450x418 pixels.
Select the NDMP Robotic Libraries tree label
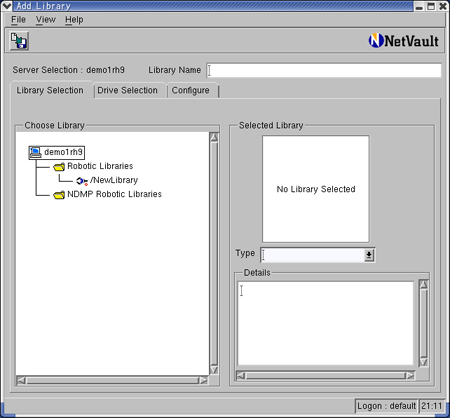(x=114, y=194)
